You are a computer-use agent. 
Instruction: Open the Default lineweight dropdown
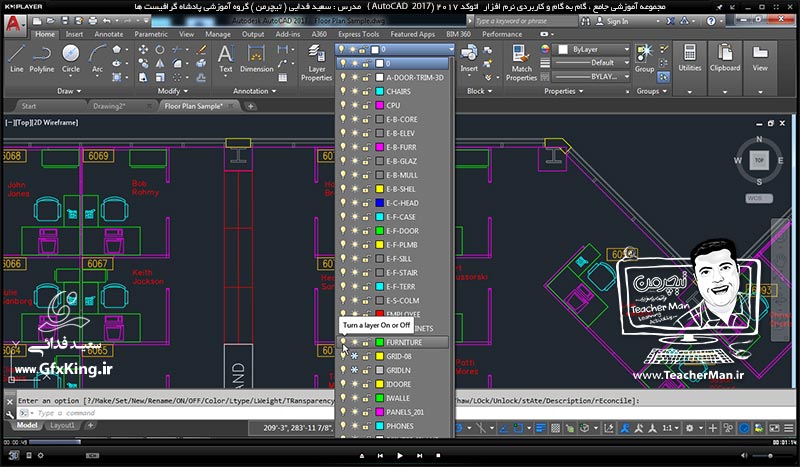[x=593, y=63]
